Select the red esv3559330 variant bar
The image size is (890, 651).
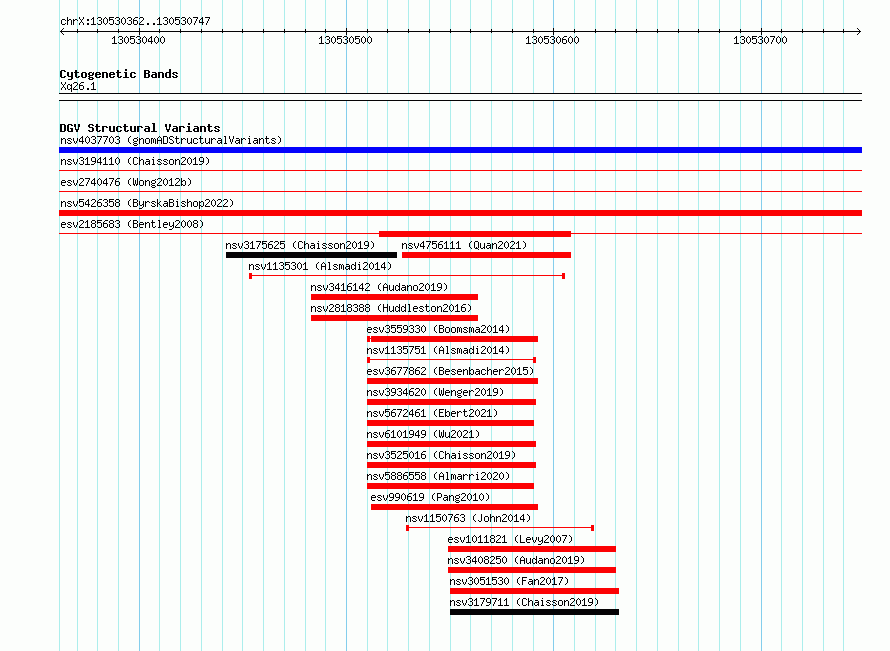click(x=452, y=339)
